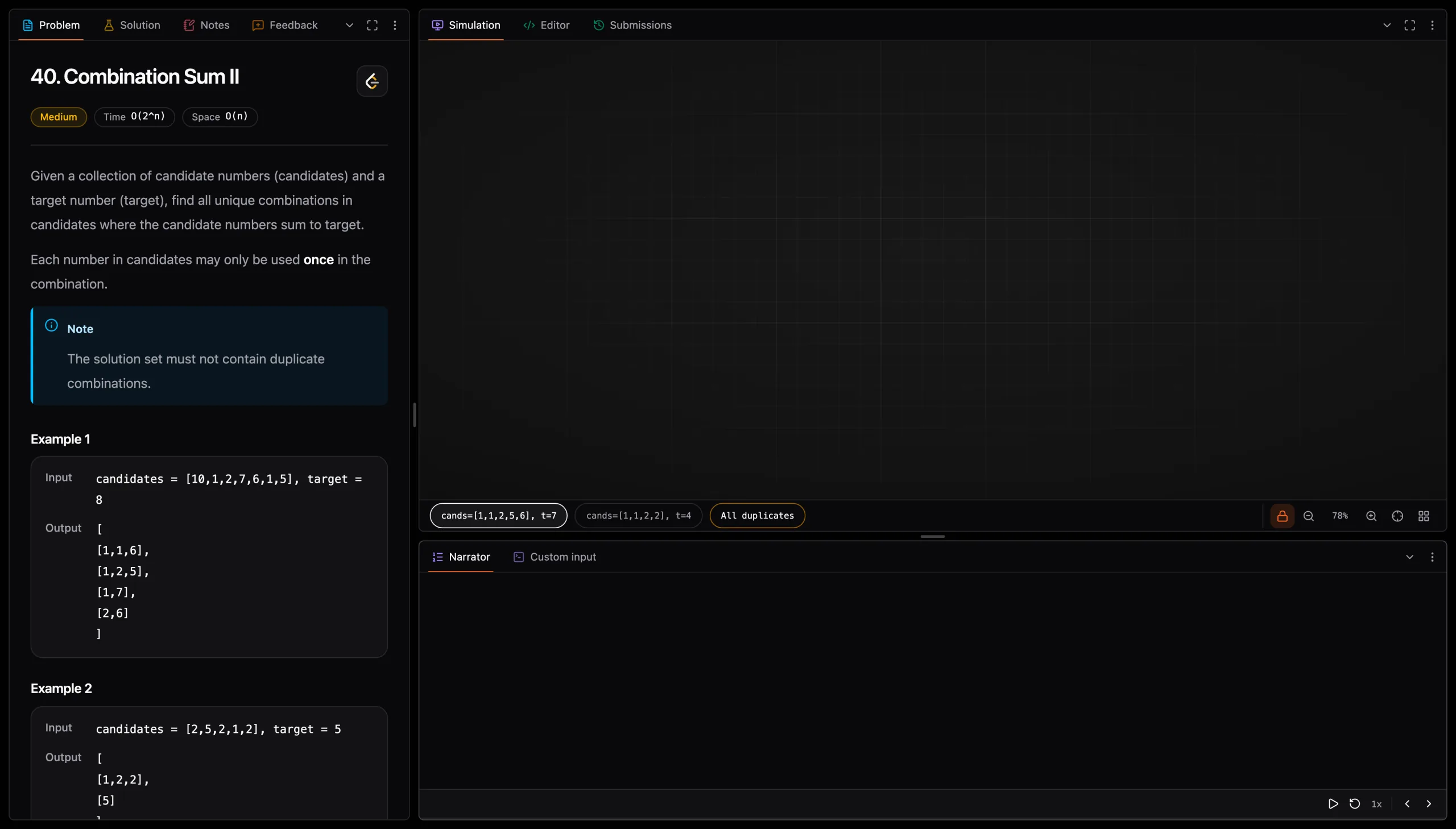Click the horizontal divider handle above Narrator
This screenshot has width=1456, height=829.
(x=933, y=537)
